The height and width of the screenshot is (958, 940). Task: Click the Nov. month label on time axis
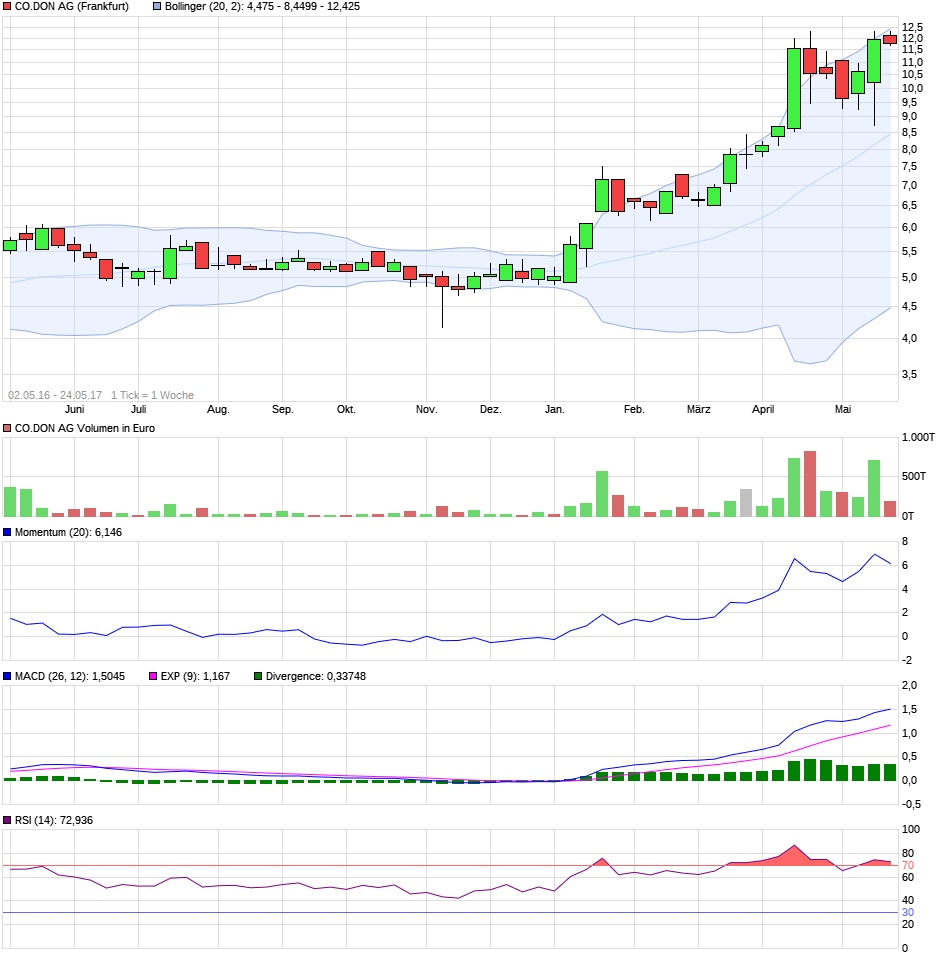coord(426,409)
